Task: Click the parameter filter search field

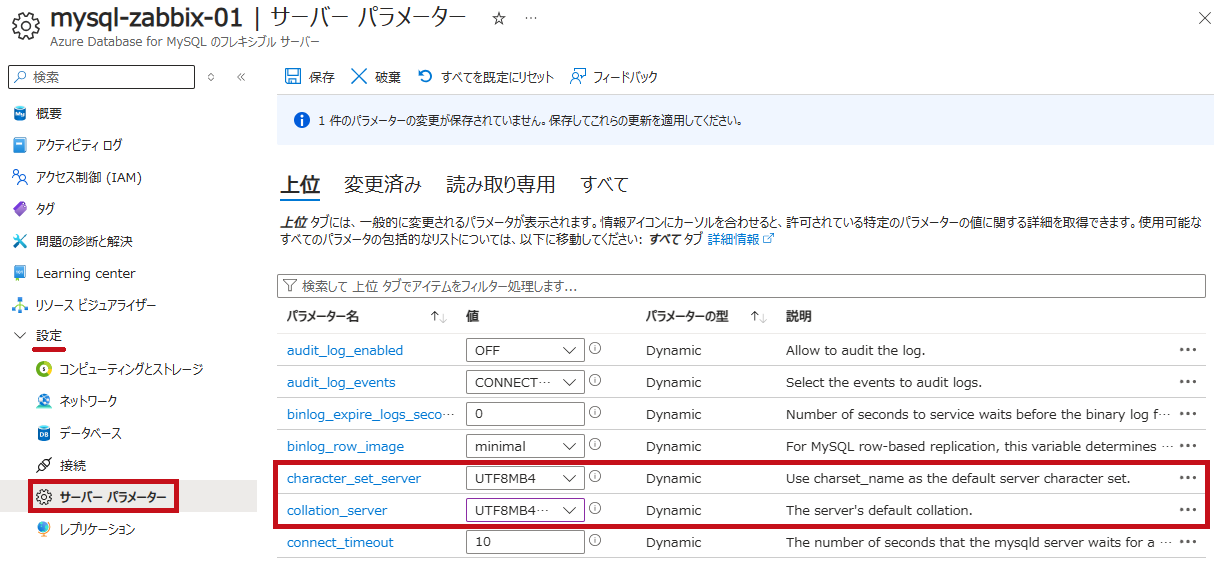Action: 741,286
